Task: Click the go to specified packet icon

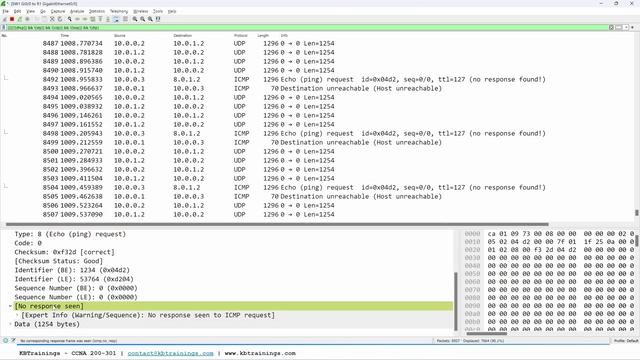Action: tap(93, 19)
